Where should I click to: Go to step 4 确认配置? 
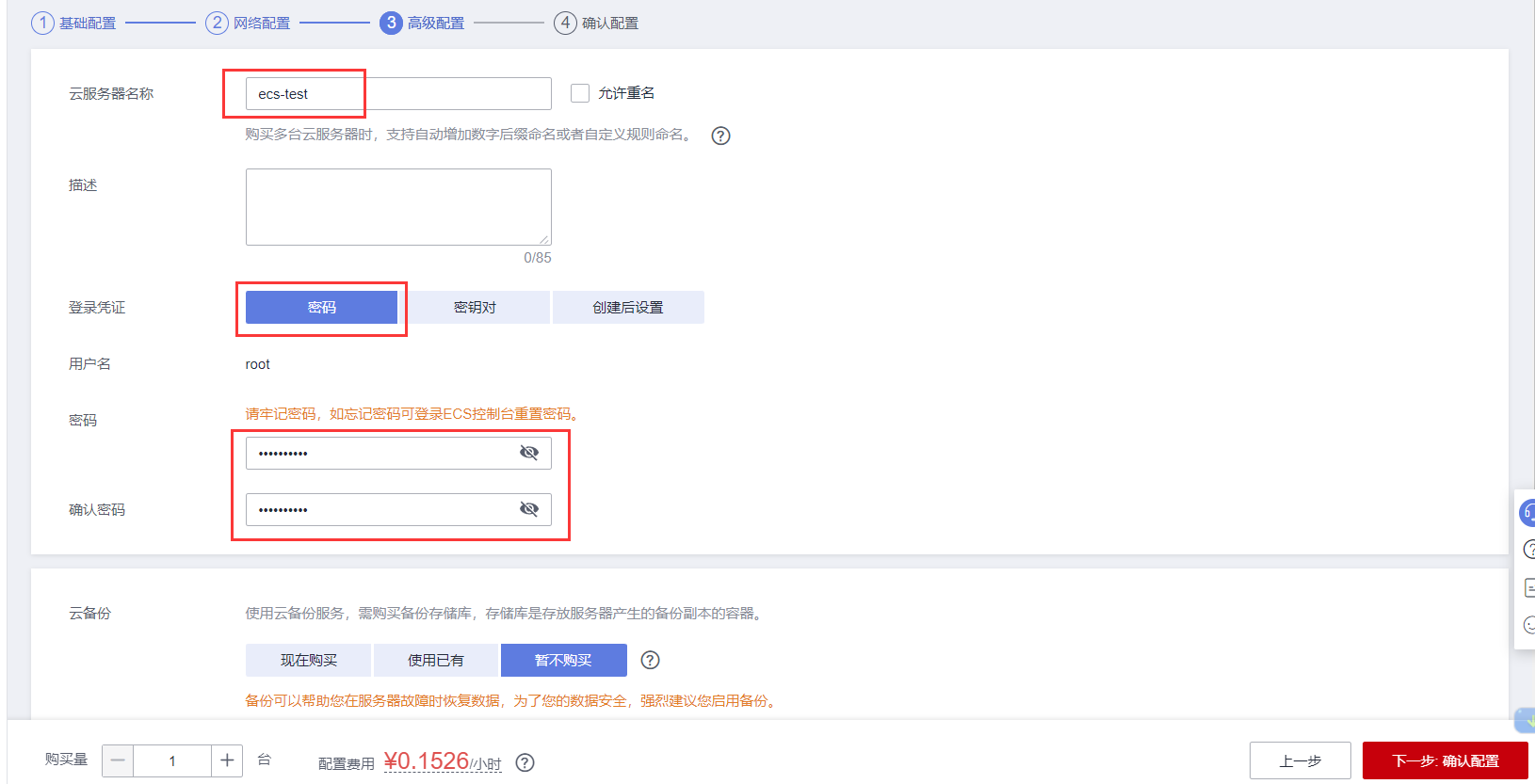pos(596,23)
